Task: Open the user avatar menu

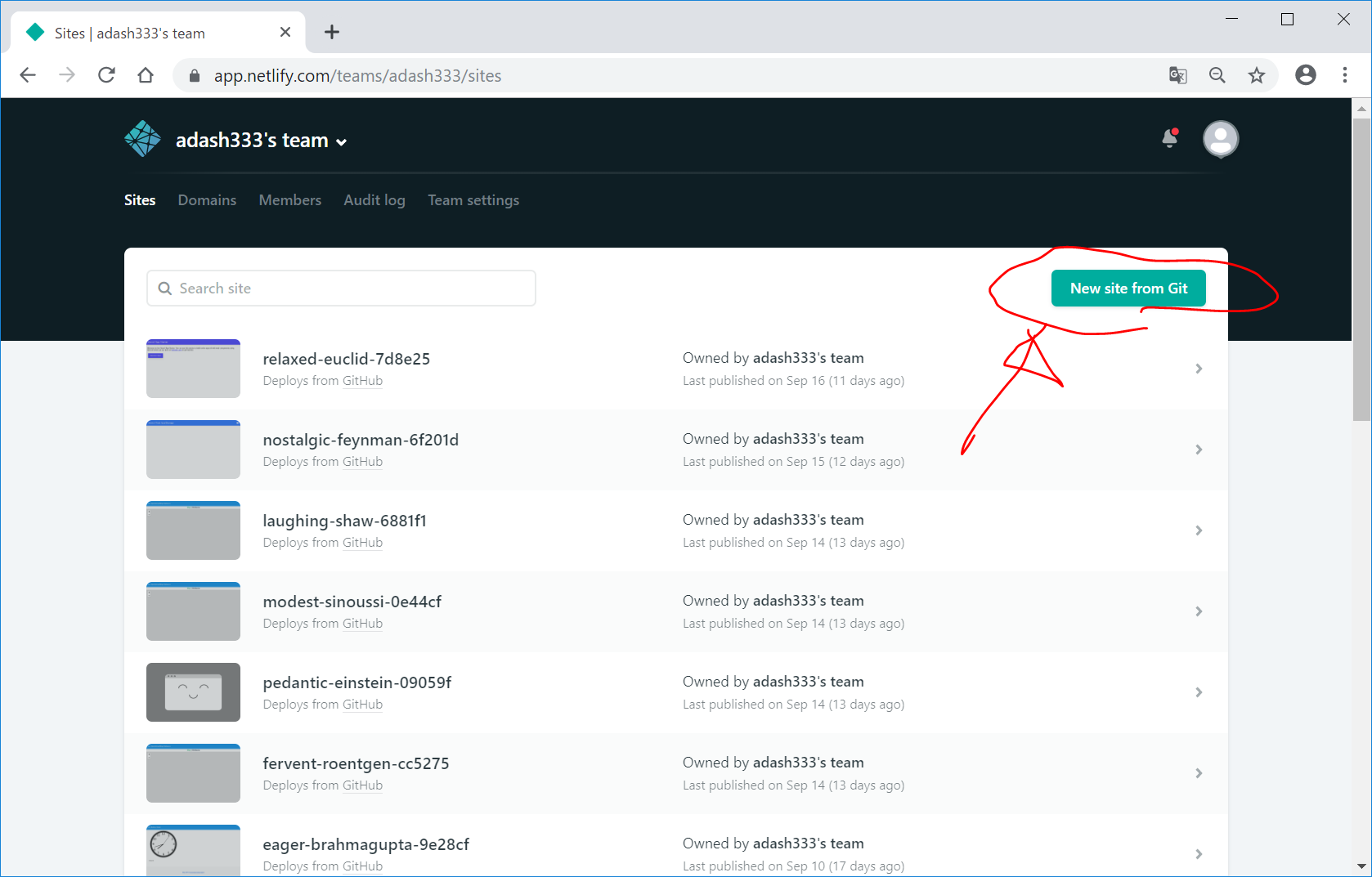Action: click(1220, 139)
